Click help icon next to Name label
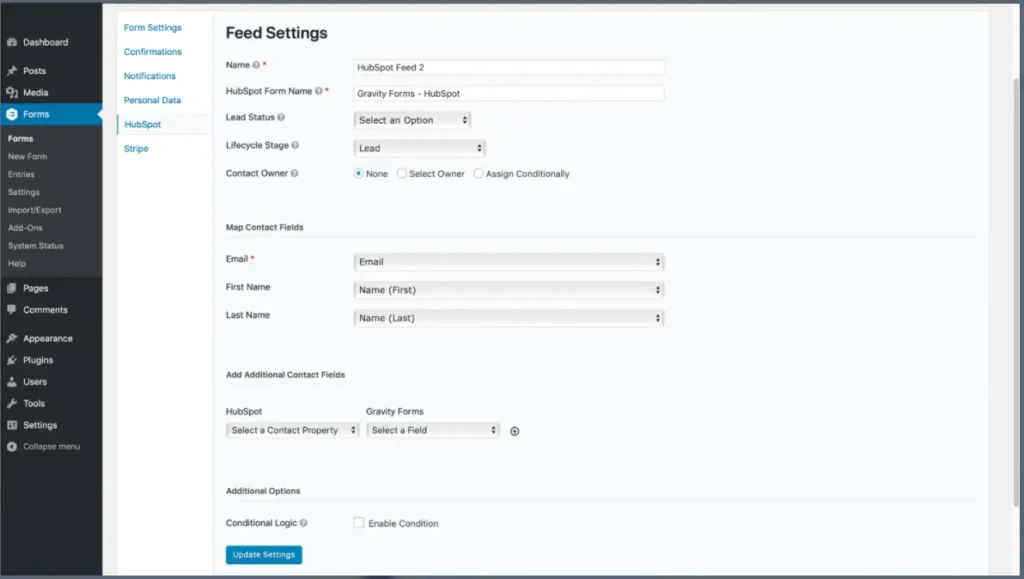The height and width of the screenshot is (579, 1024). coord(256,65)
